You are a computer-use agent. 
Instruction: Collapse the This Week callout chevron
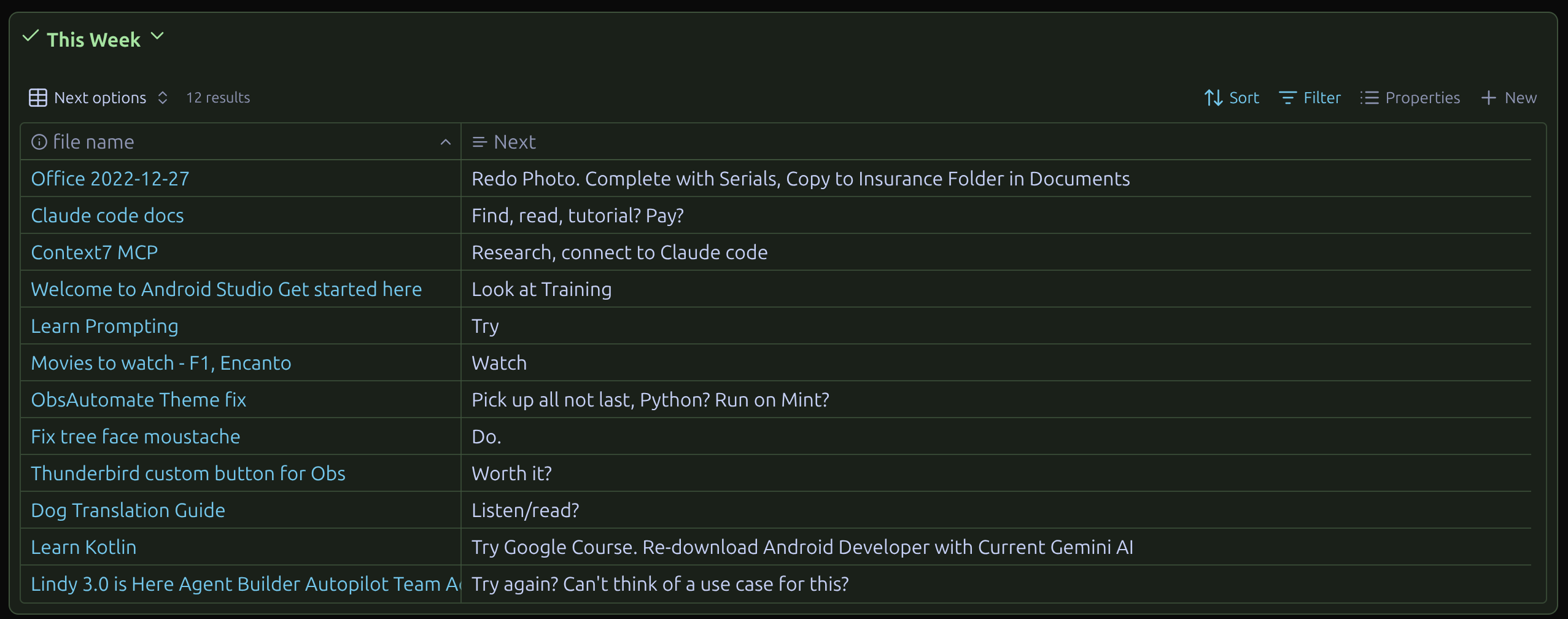click(157, 36)
